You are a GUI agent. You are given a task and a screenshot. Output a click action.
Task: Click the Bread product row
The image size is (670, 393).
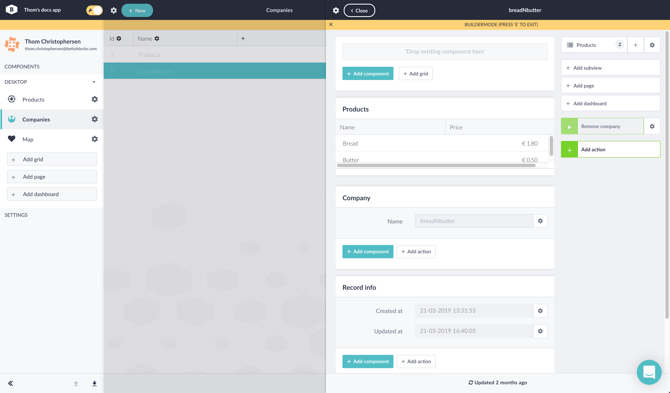442,144
